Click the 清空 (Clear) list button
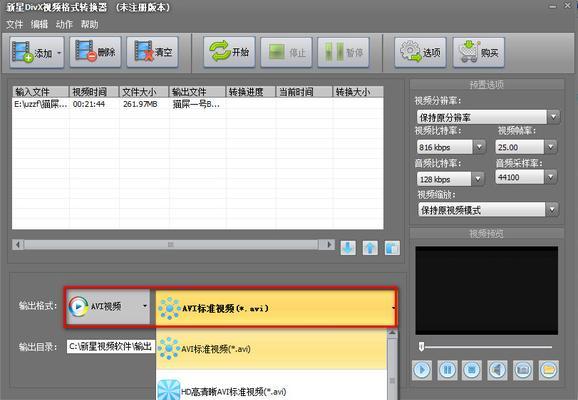Viewport: 578px width, 400px height. pos(153,52)
